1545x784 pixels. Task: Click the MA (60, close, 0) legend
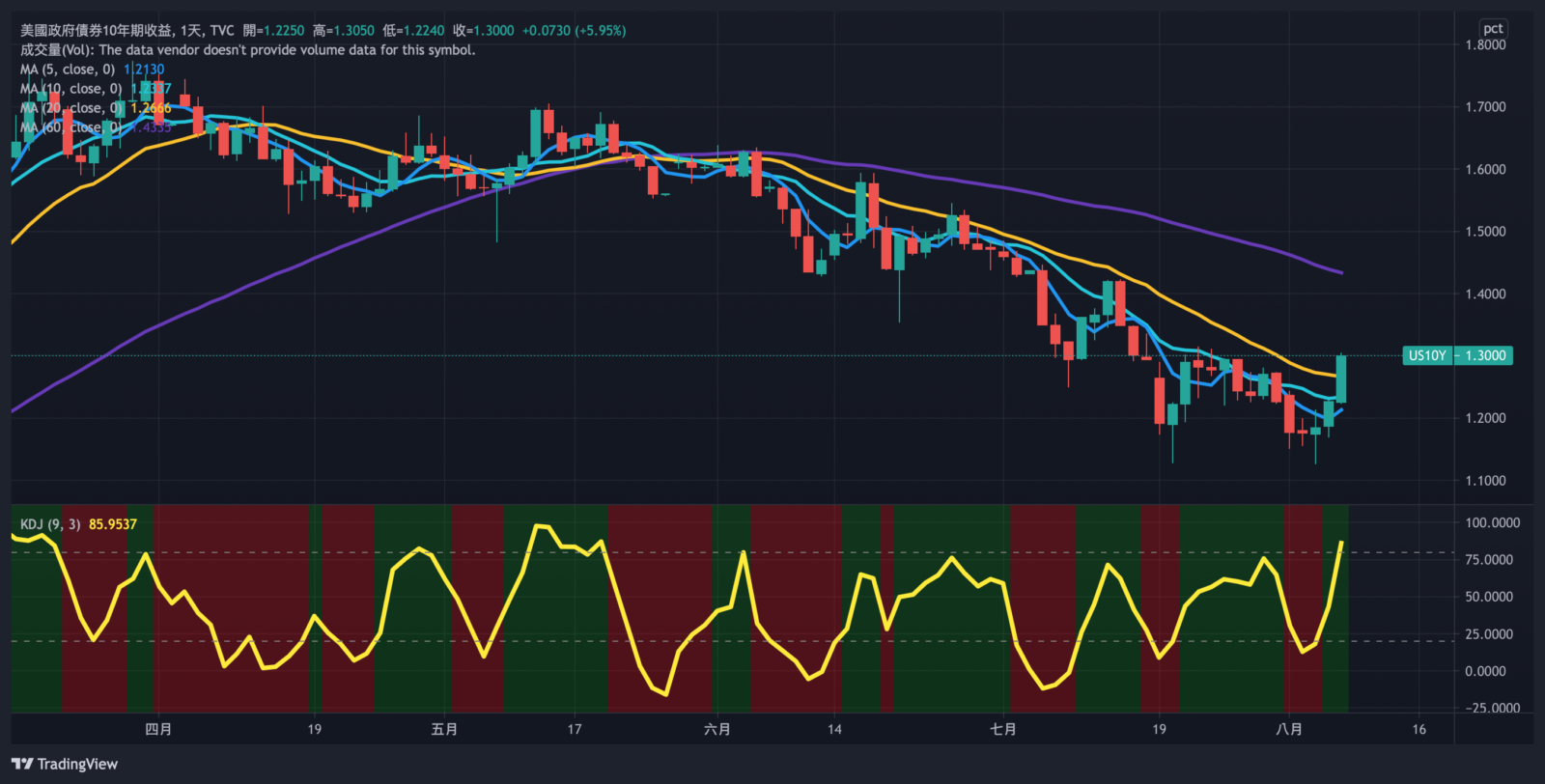(x=70, y=127)
